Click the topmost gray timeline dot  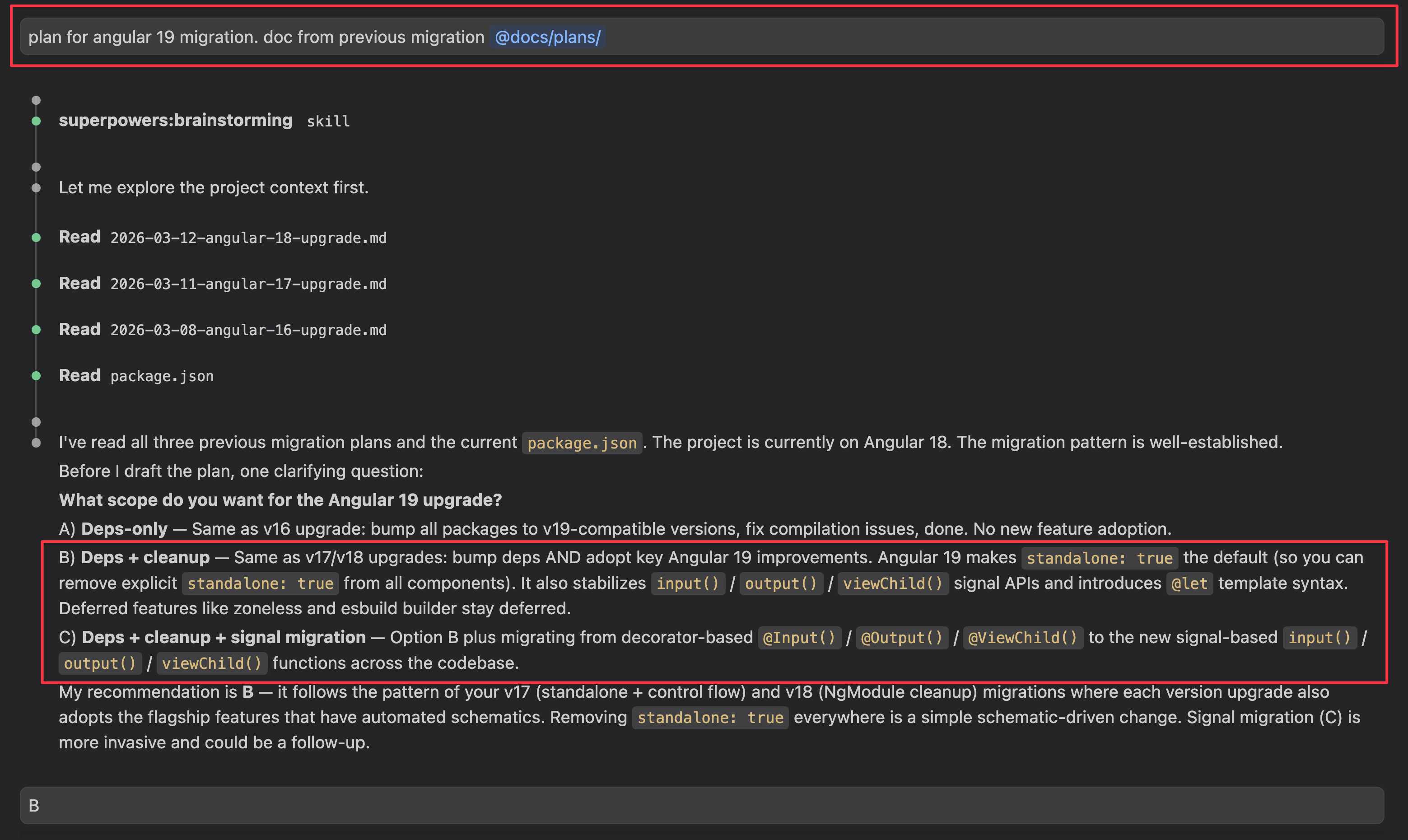coord(36,100)
